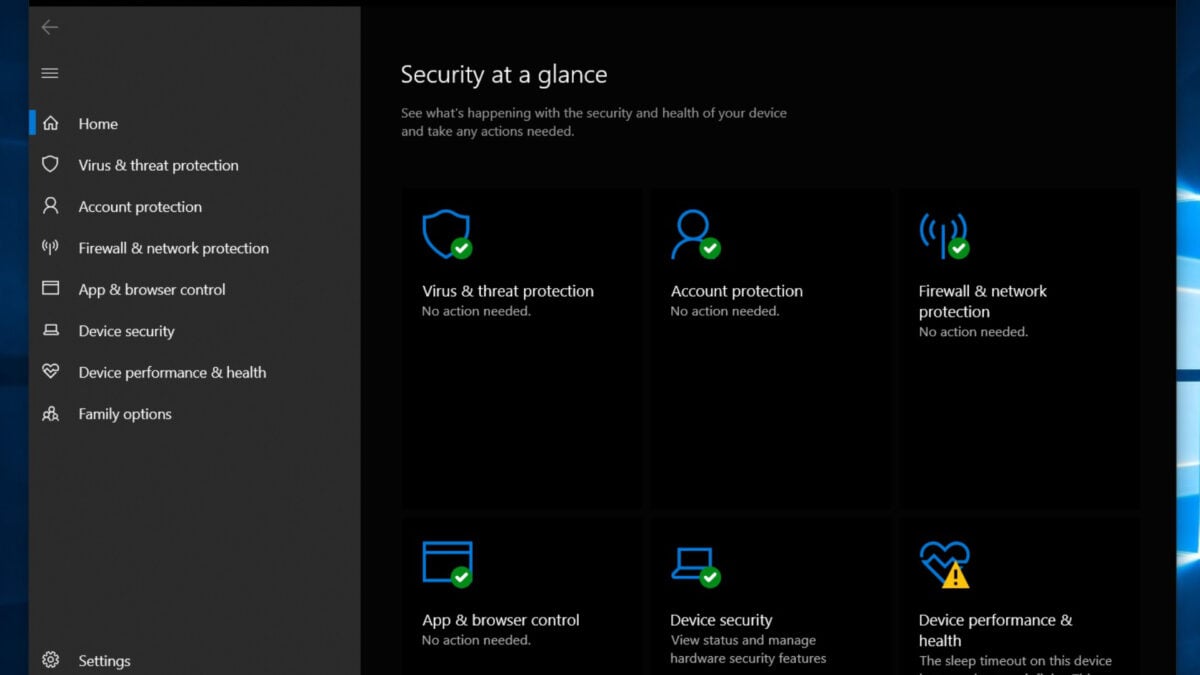Open the Firewall & network protection card title

pos(983,301)
